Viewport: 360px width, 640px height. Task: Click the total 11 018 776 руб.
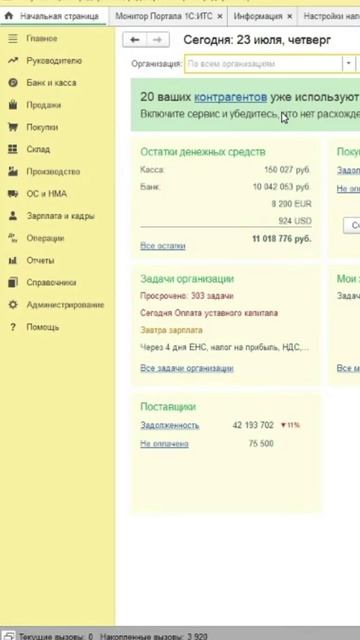coord(282,239)
